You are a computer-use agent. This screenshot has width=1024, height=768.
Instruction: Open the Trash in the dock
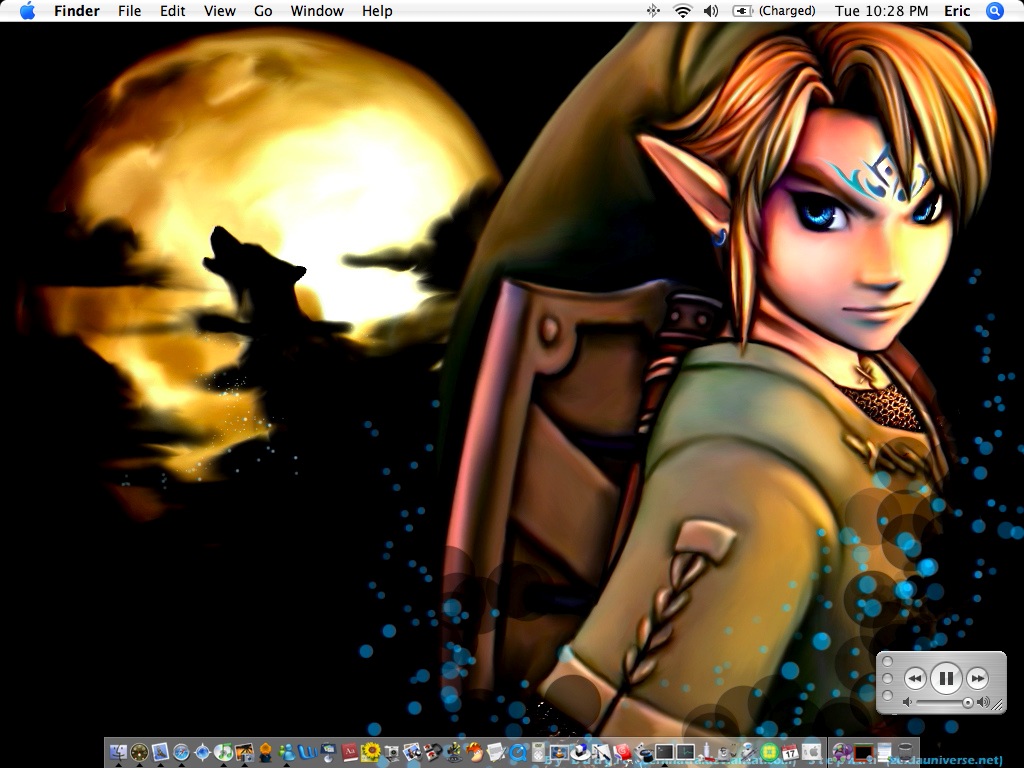(x=906, y=752)
